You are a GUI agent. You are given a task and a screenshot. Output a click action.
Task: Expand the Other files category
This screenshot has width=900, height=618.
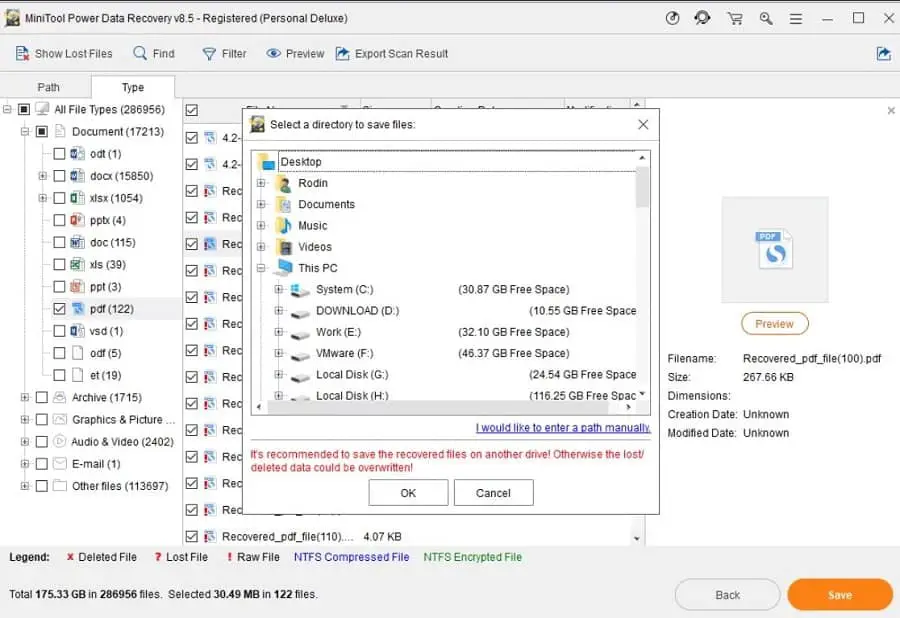click(23, 486)
